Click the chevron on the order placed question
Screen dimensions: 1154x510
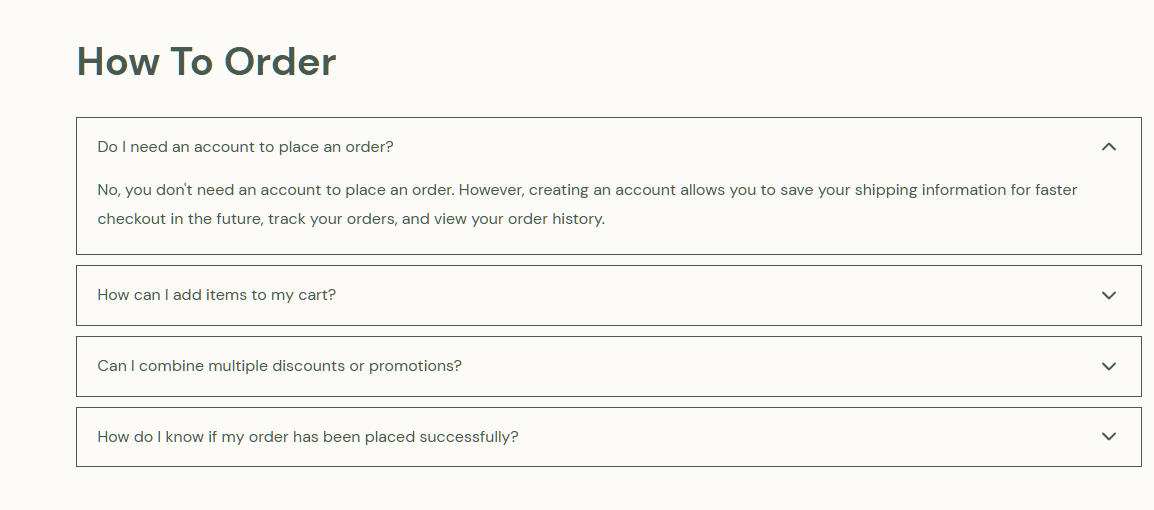(x=1108, y=436)
